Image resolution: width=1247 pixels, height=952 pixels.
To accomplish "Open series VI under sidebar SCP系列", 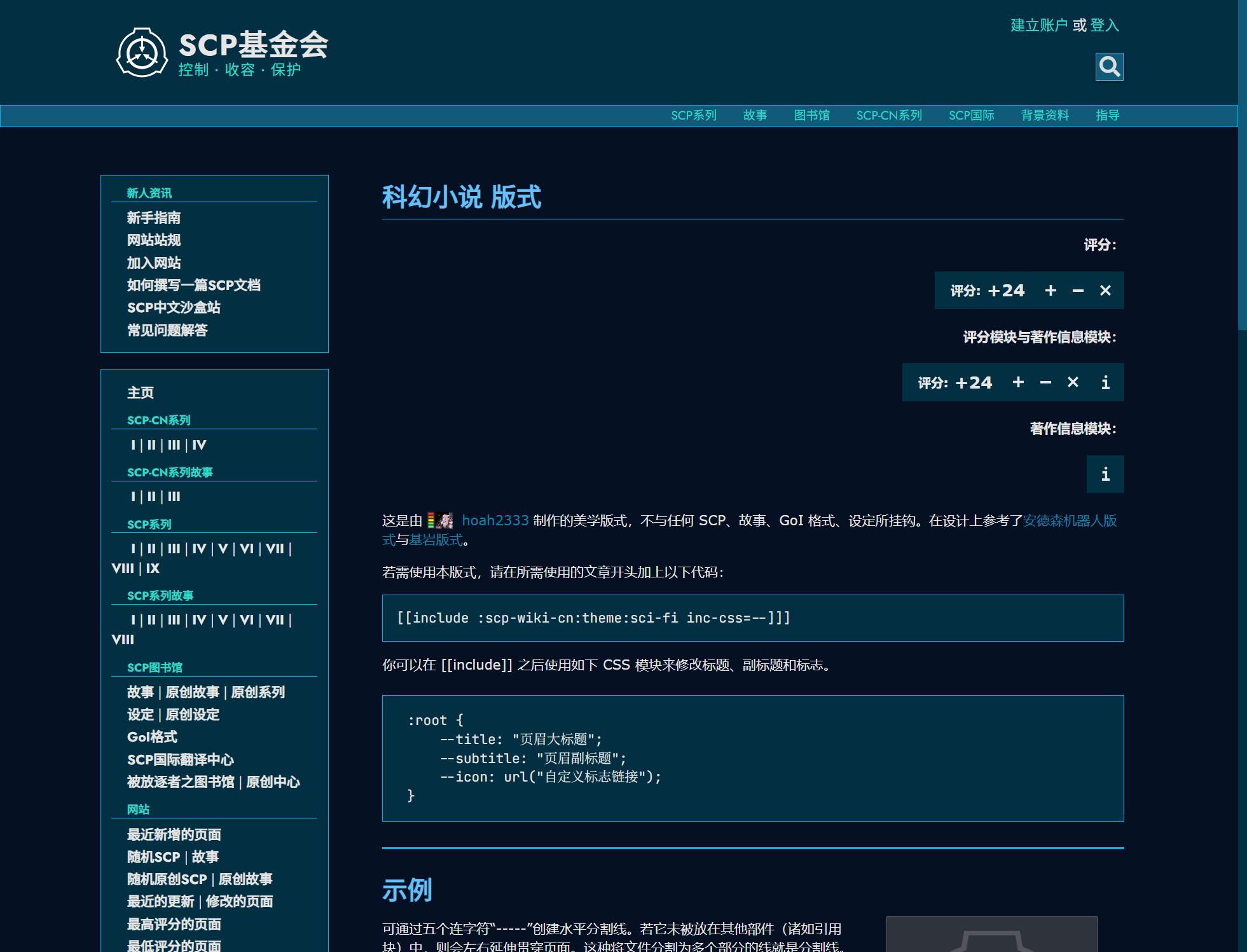I will click(x=246, y=549).
